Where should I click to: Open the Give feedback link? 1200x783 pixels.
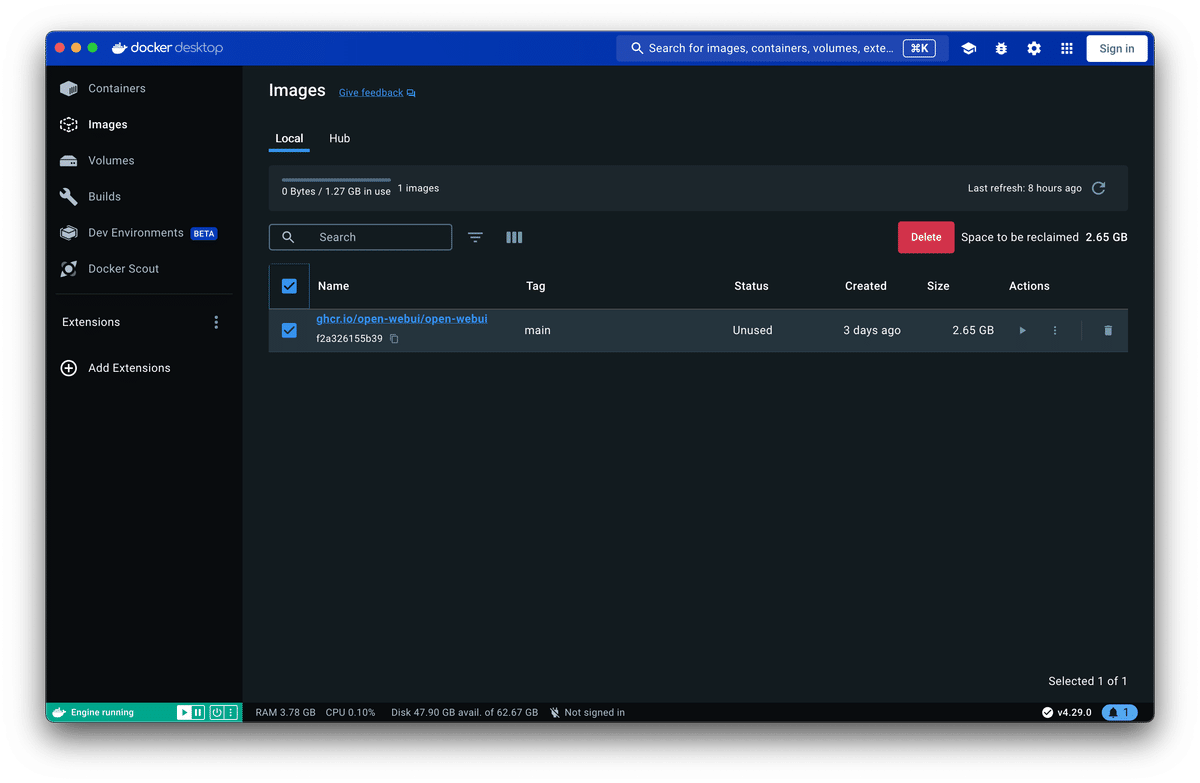tap(377, 93)
